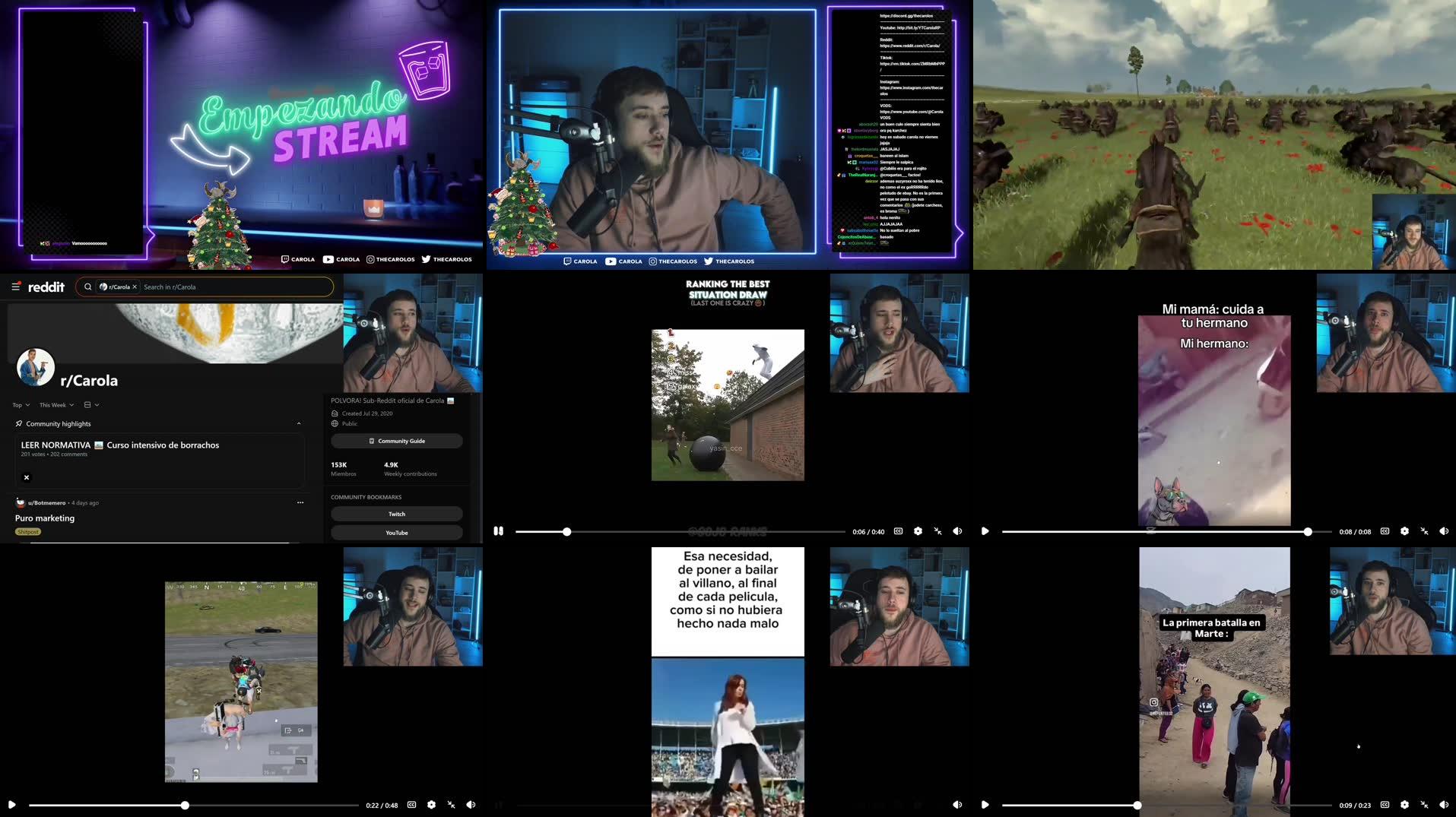Click the 'Community Guide' button
Screen dimensions: 1456x817
pos(395,441)
